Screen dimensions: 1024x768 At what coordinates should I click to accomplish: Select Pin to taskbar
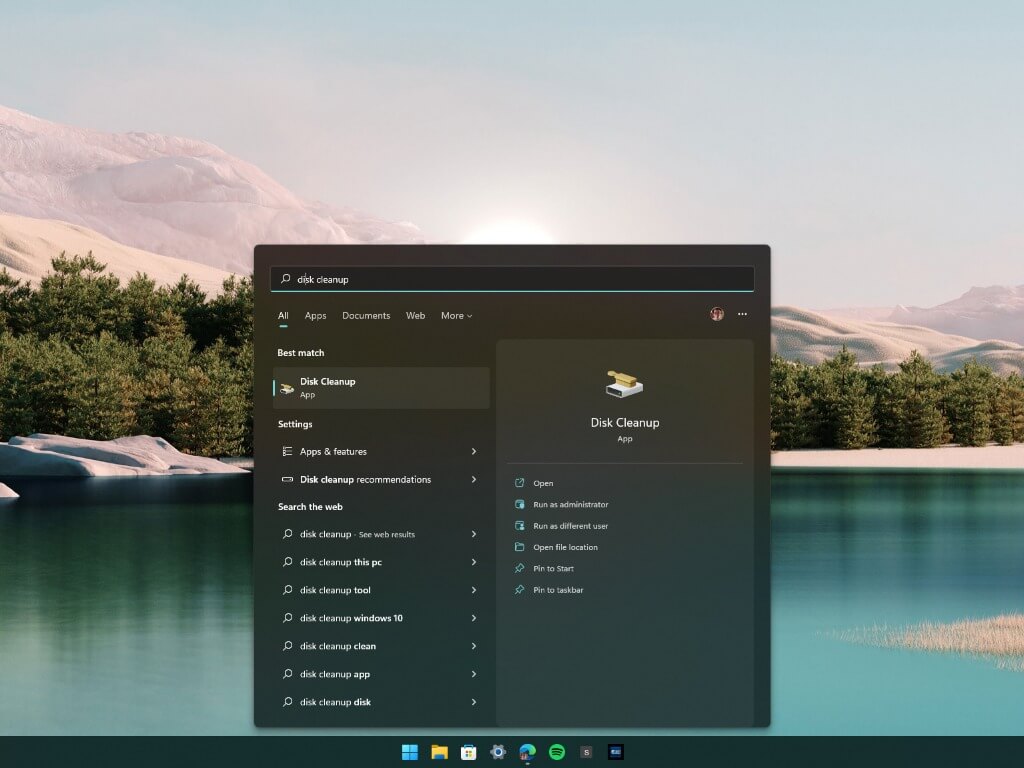coord(558,590)
